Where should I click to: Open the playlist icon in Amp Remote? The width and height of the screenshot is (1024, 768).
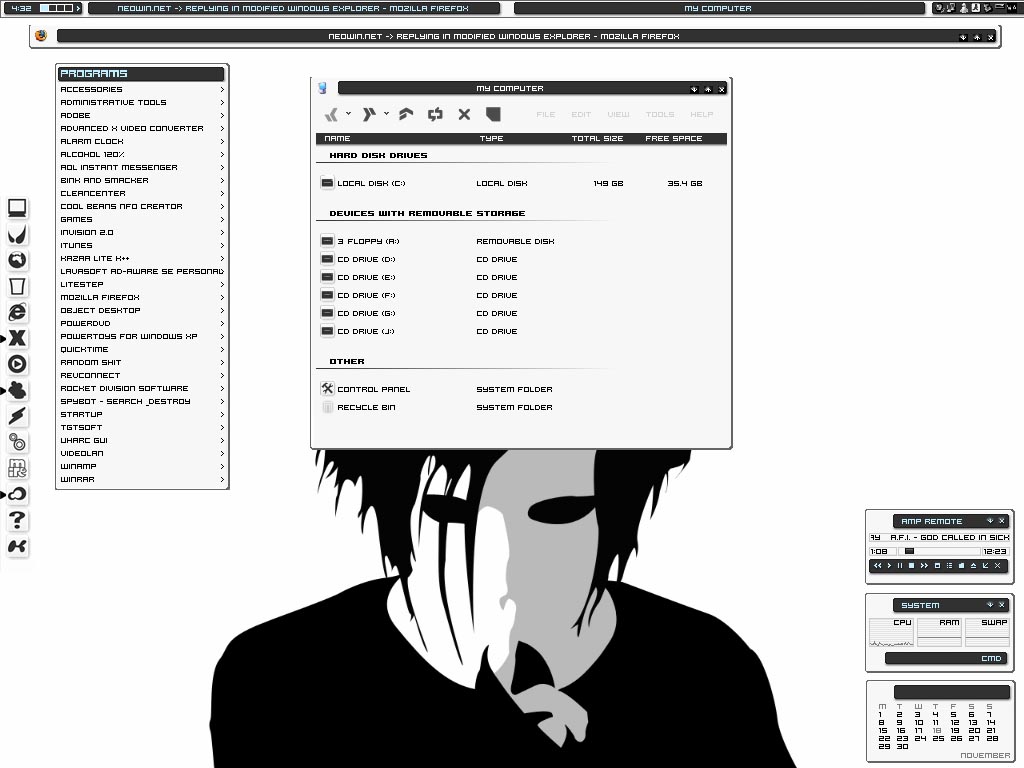click(x=950, y=566)
